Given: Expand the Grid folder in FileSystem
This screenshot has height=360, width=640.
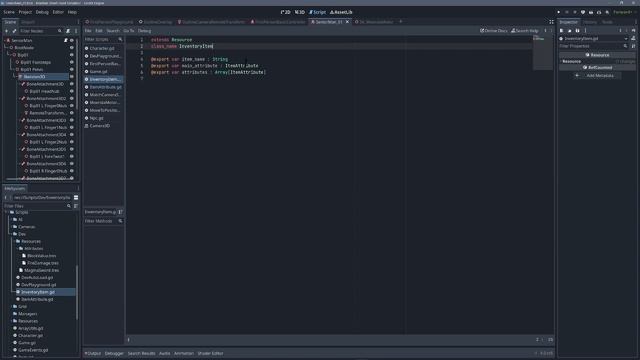Looking at the screenshot, I should (11, 307).
